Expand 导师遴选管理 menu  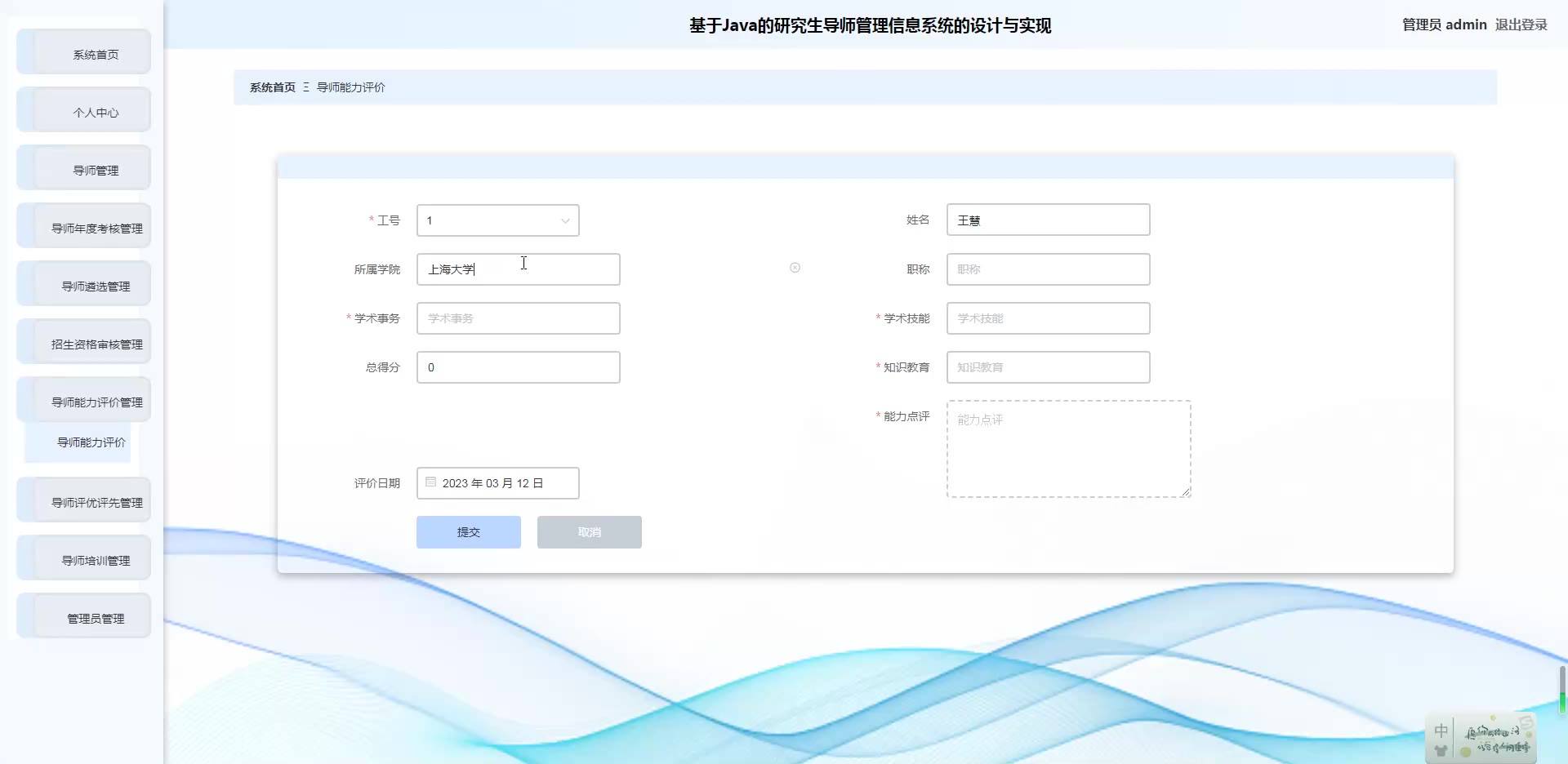click(84, 284)
